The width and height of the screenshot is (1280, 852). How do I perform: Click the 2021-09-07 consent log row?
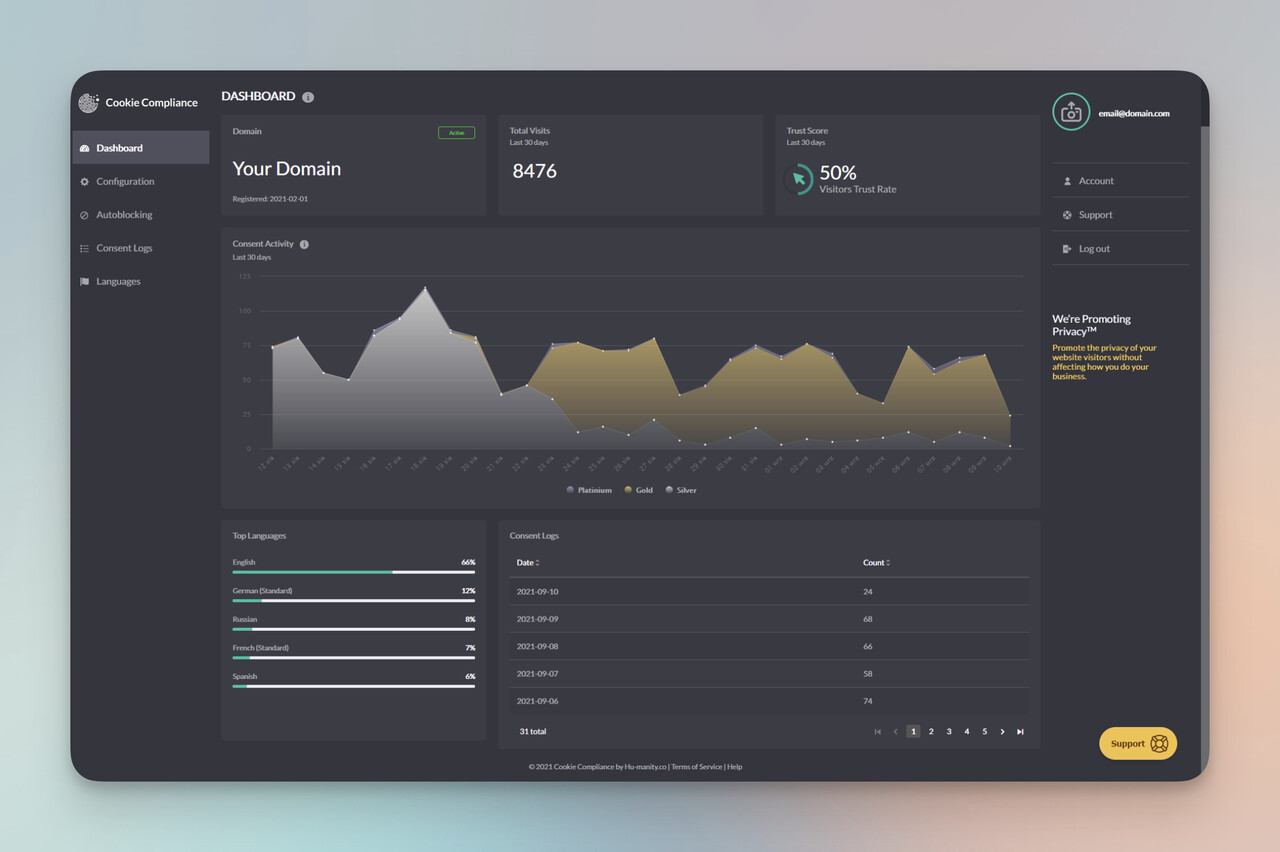pyautogui.click(x=769, y=674)
